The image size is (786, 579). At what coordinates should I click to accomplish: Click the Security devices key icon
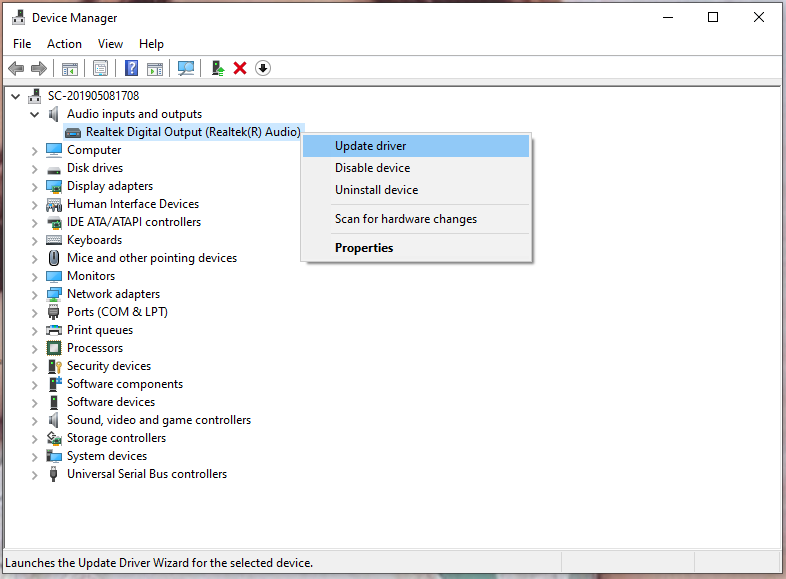click(x=54, y=366)
